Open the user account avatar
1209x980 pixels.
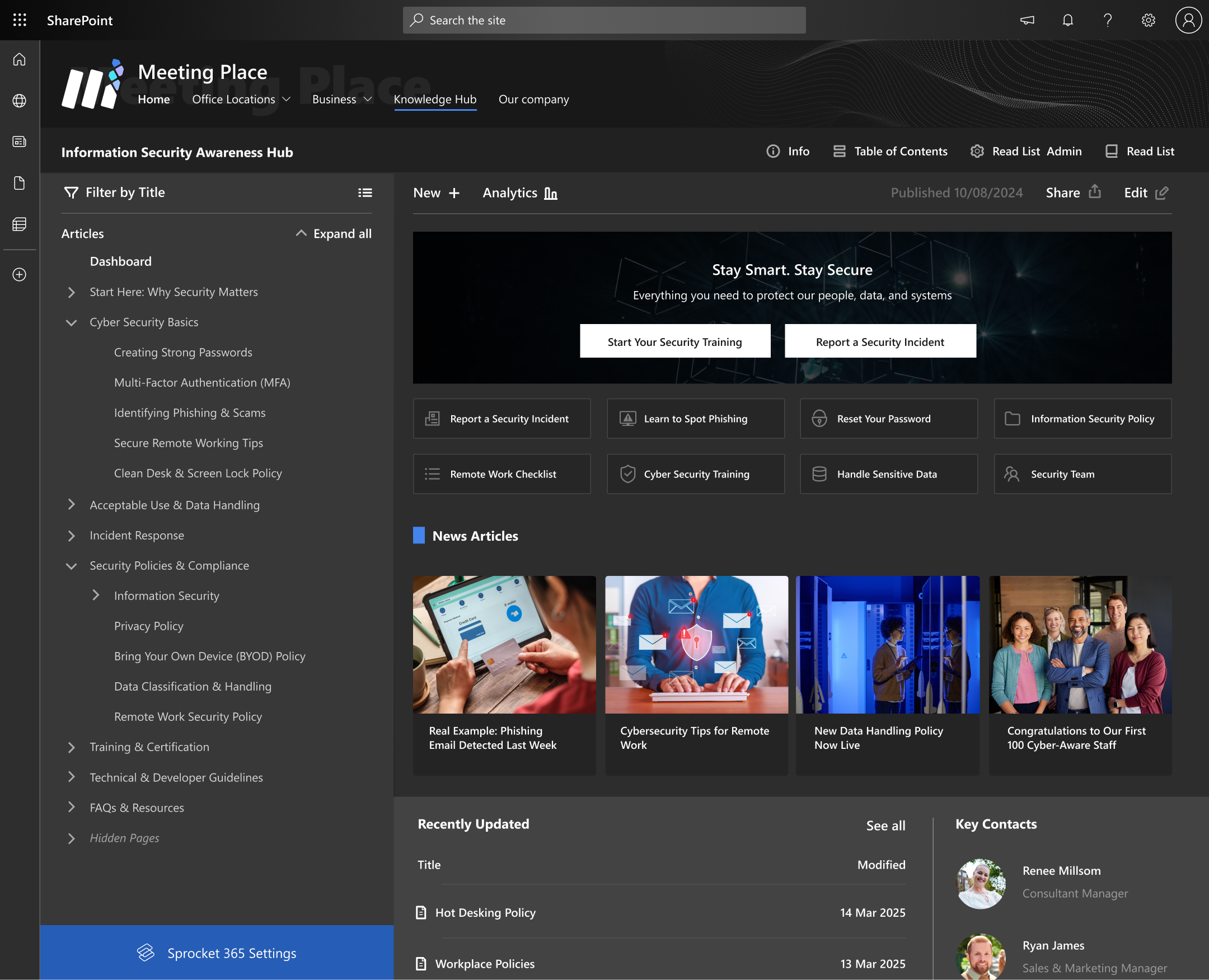click(x=1188, y=20)
